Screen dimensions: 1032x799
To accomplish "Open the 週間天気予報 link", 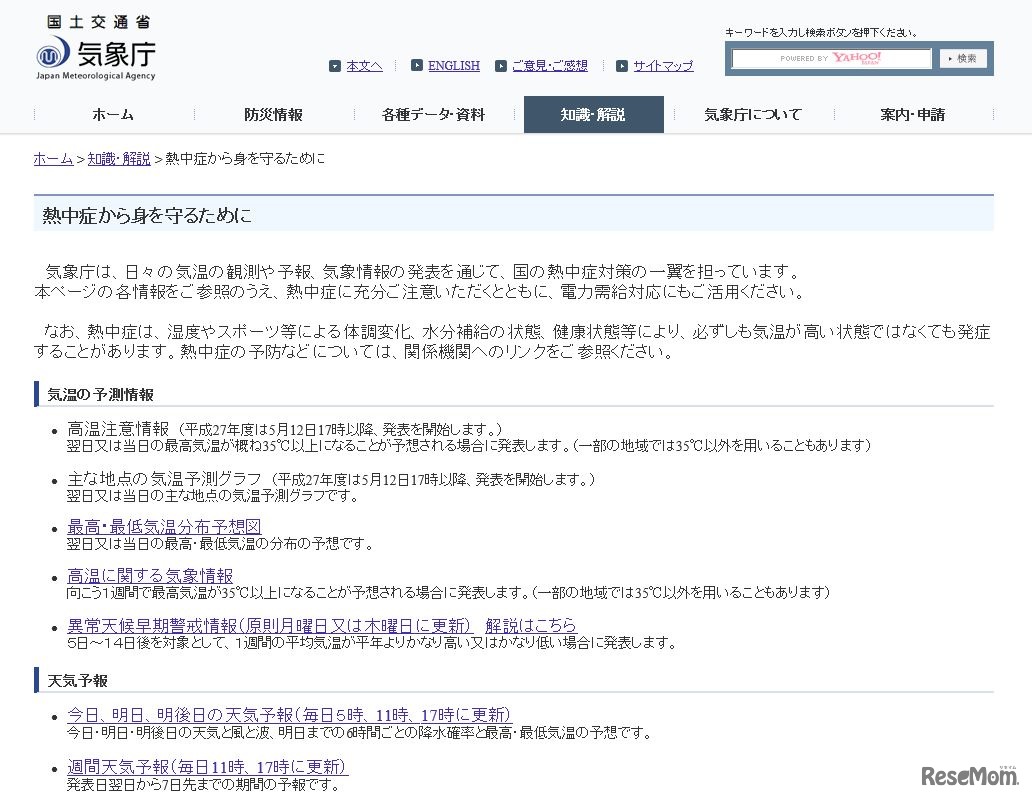I will 207,767.
